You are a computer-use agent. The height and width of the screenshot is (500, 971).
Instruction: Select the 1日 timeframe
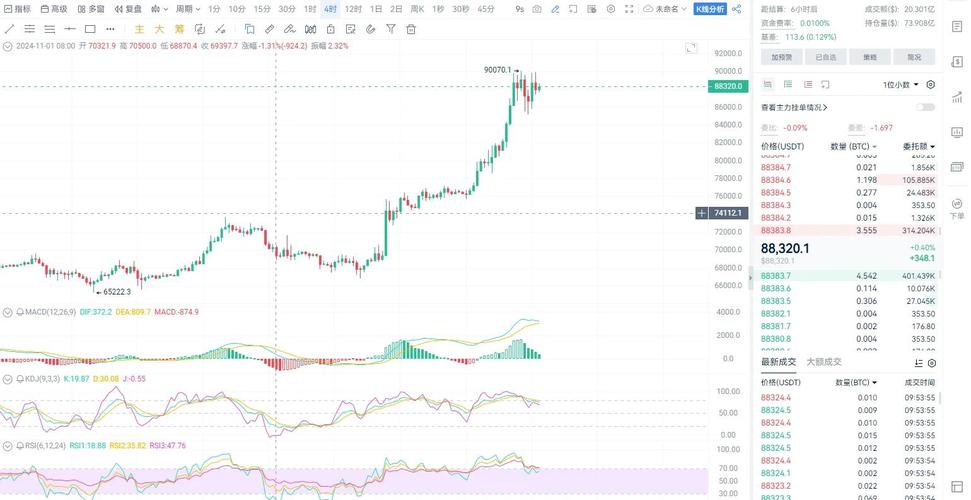click(x=375, y=9)
